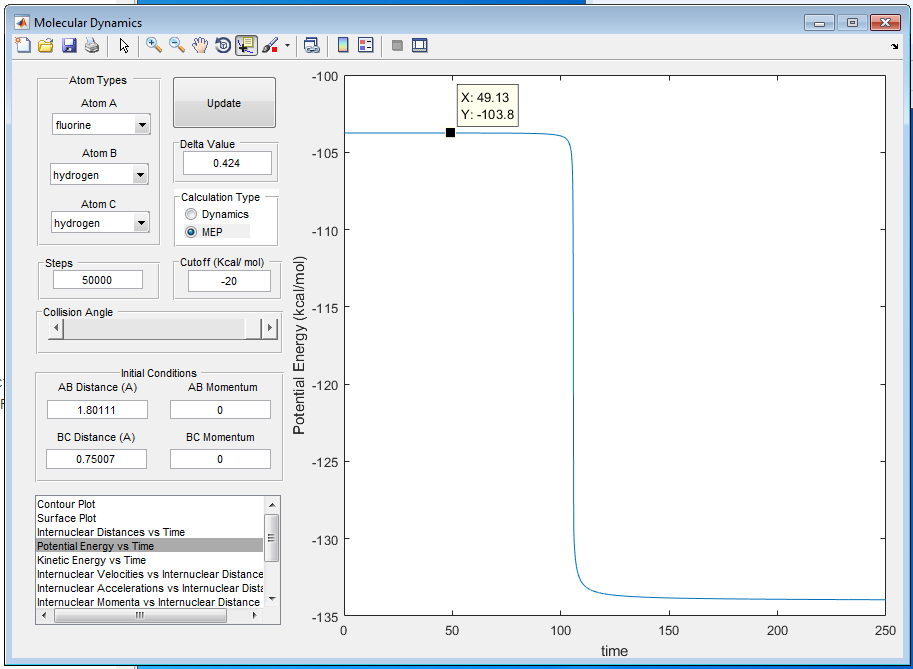The height and width of the screenshot is (669, 913).
Task: Click the New Figure toolbar icon
Action: tap(24, 45)
